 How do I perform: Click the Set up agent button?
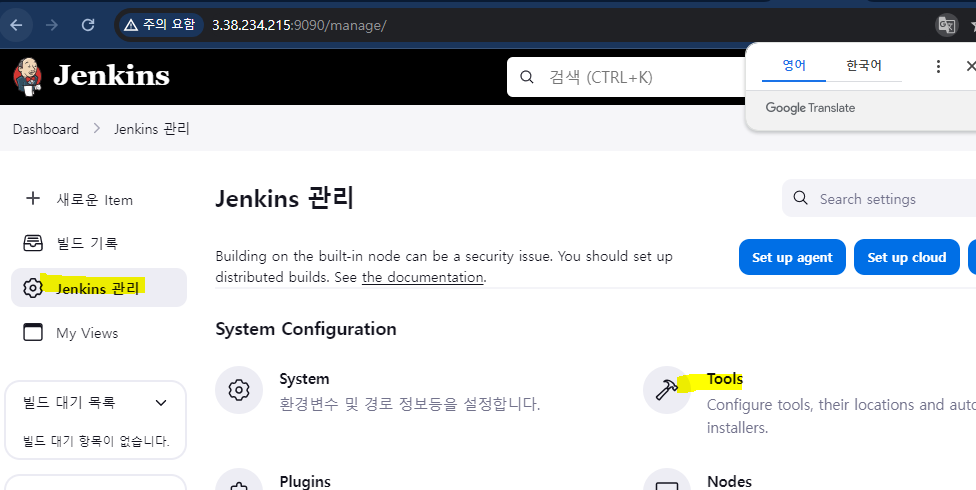[x=792, y=257]
